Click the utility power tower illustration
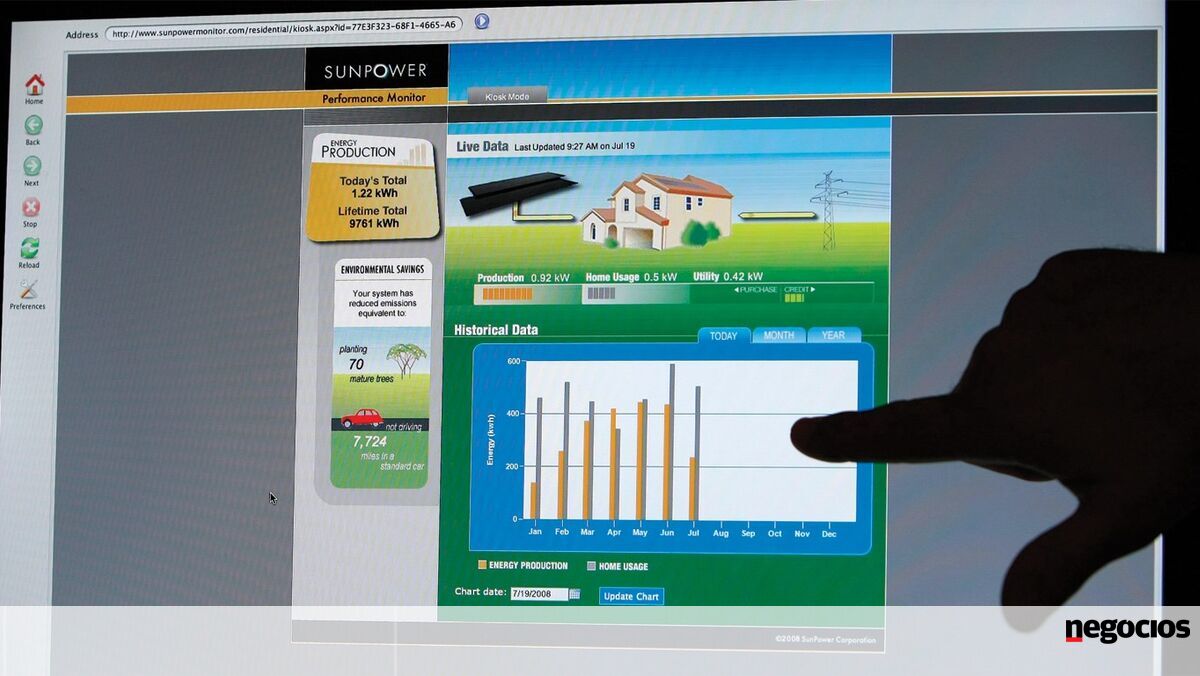1200x676 pixels. [x=828, y=211]
